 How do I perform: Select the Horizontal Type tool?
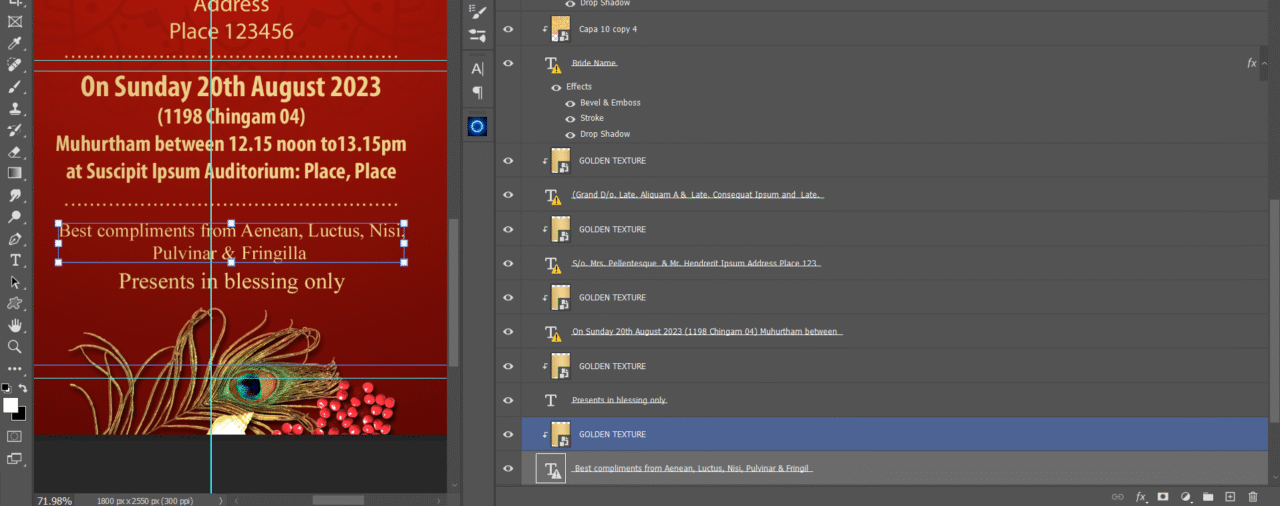pyautogui.click(x=15, y=260)
